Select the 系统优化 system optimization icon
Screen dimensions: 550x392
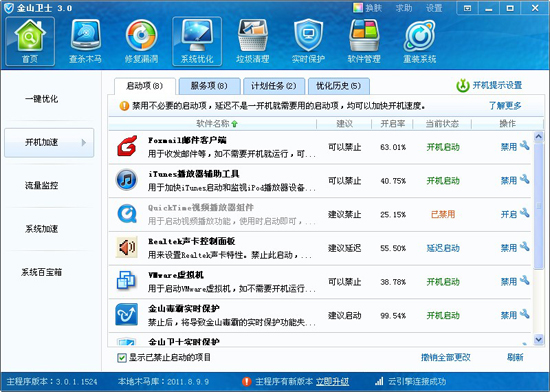click(197, 41)
